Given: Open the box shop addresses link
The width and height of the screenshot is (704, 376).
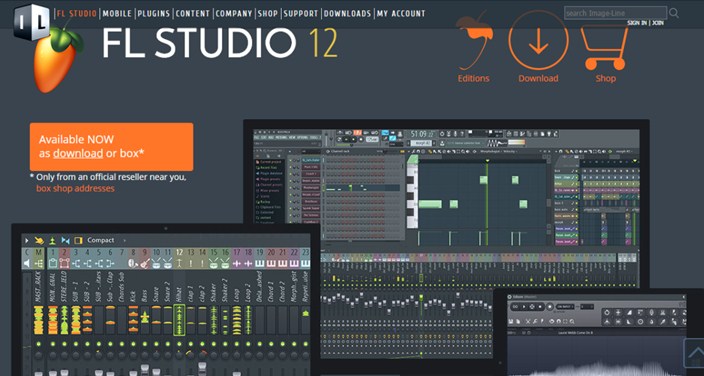Looking at the screenshot, I should coord(75,188).
